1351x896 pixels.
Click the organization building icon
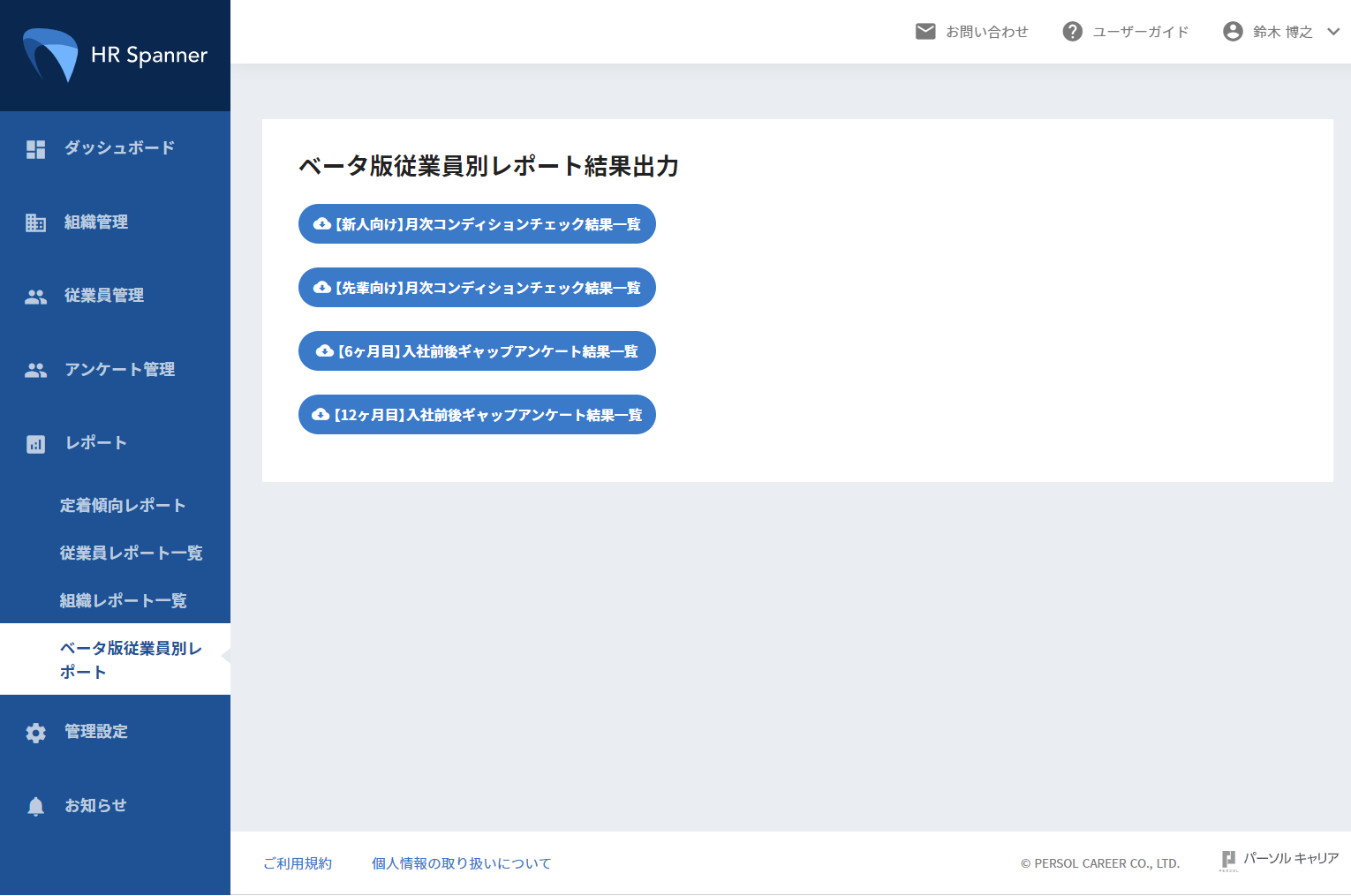35,222
